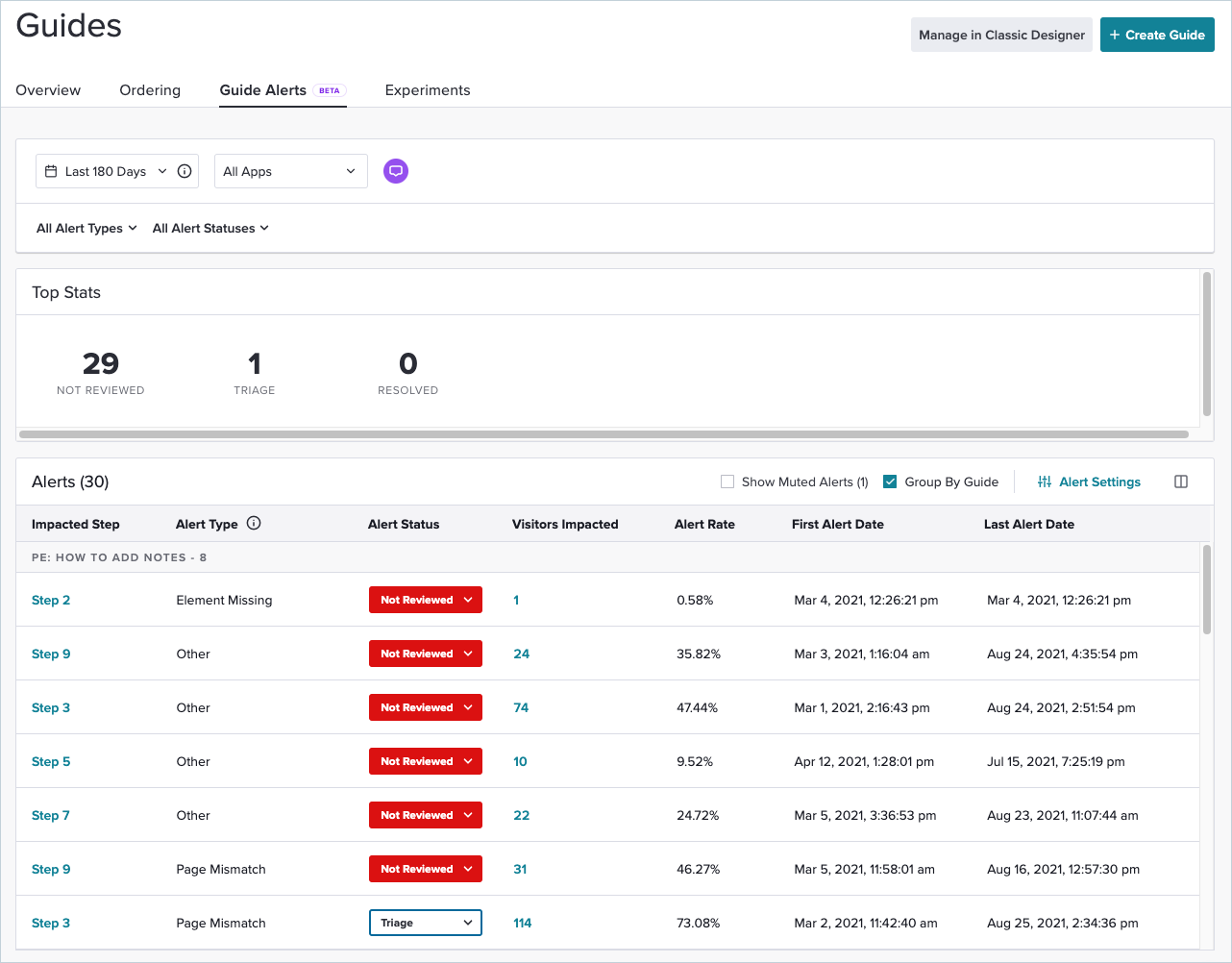Open status dropdown for the 47.44% row
The image size is (1232, 963).
426,707
